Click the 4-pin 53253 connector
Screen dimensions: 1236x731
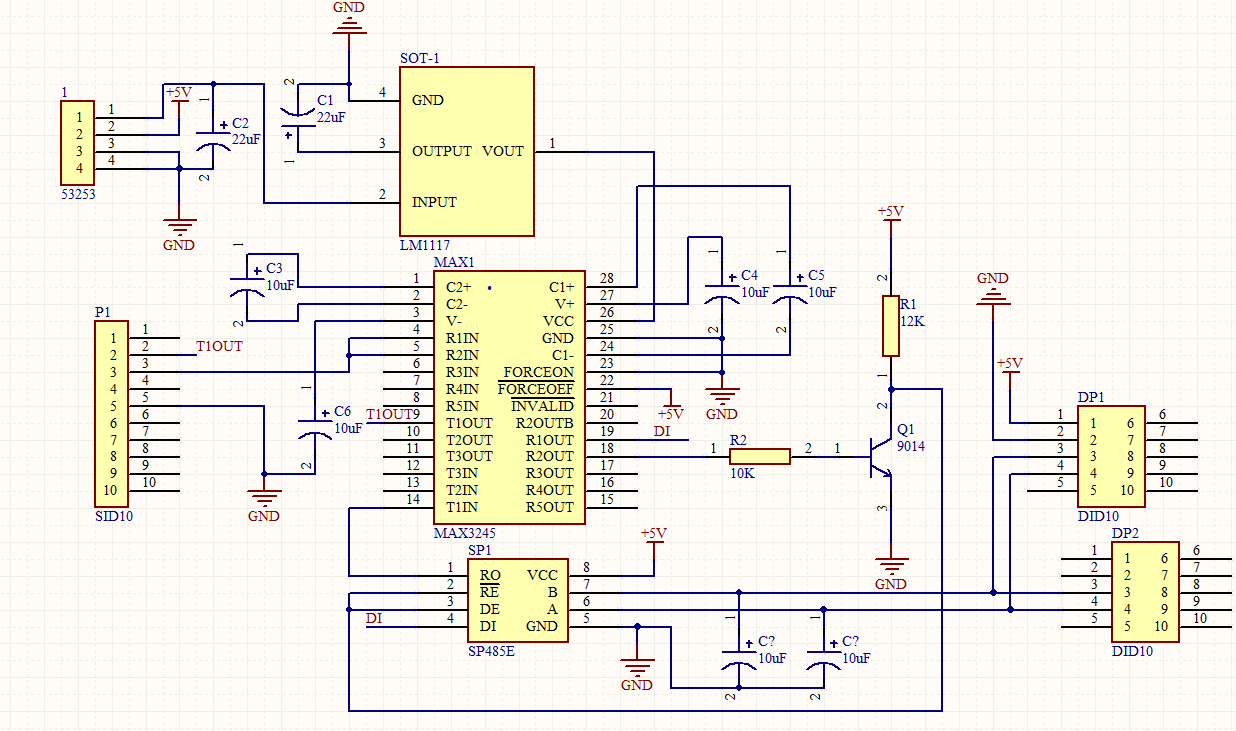[78, 142]
